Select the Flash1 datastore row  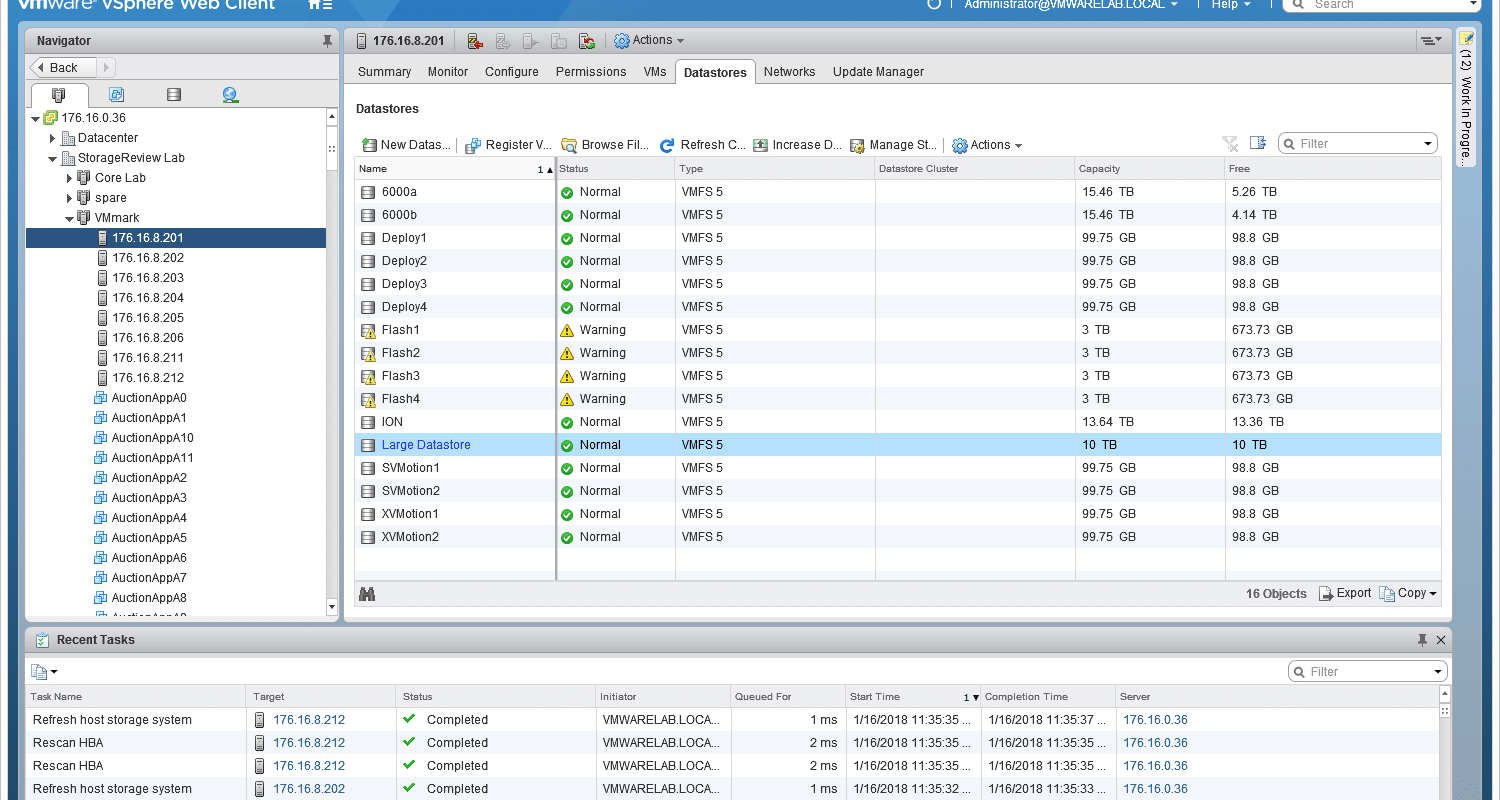coord(898,330)
